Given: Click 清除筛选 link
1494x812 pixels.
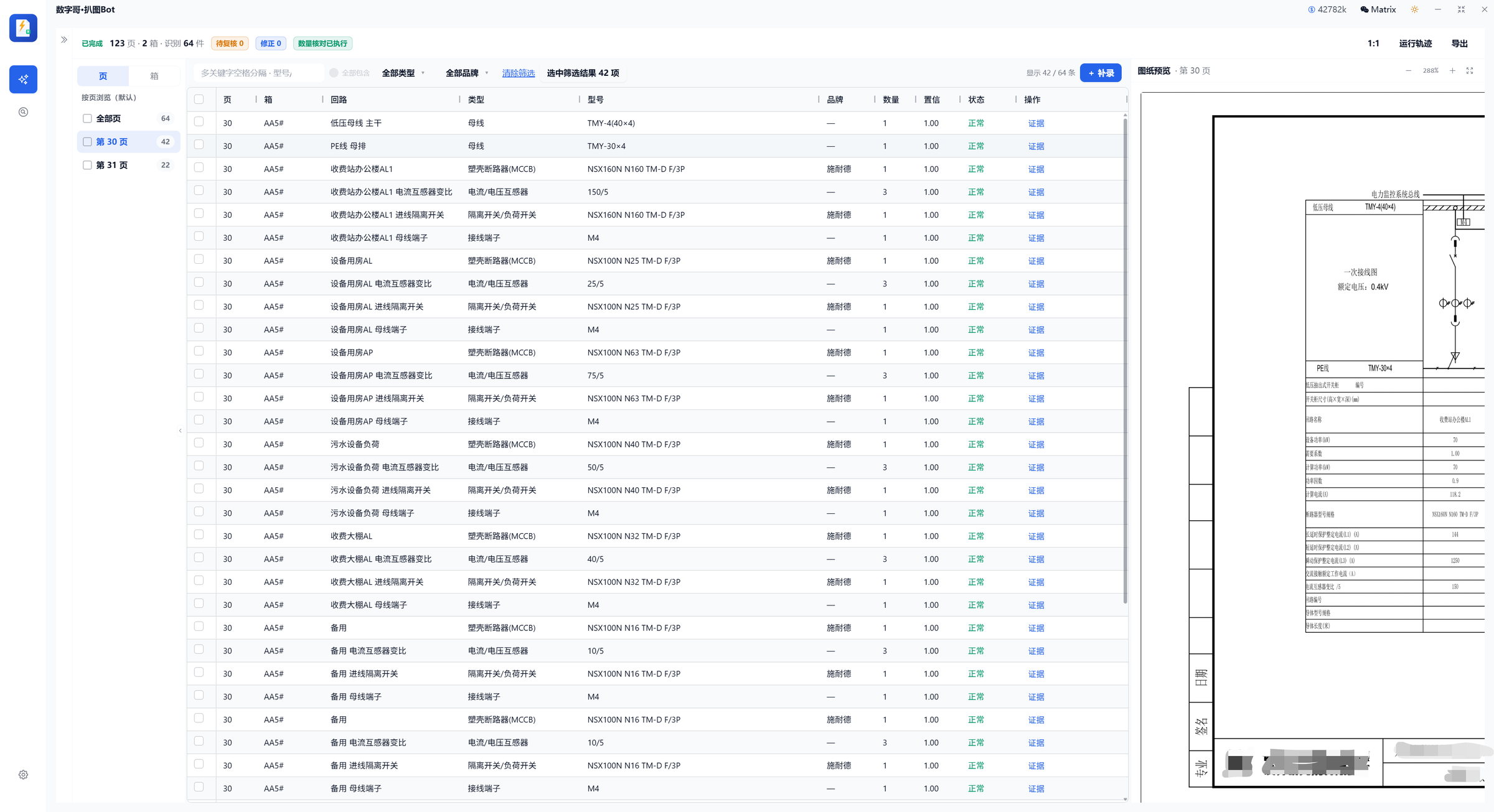Looking at the screenshot, I should pyautogui.click(x=518, y=73).
